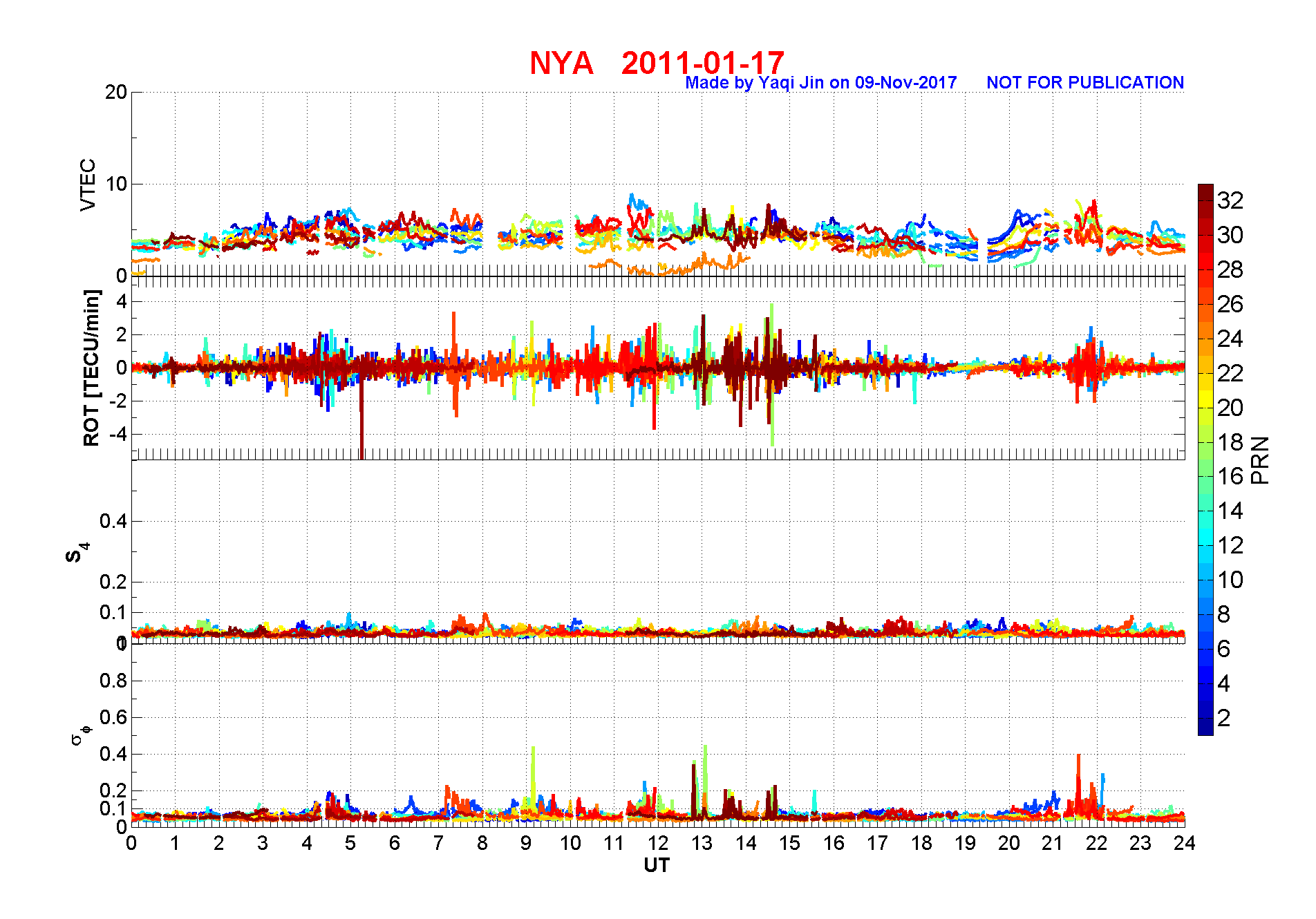Viewport: 1316px width, 919px height.
Task: Select the 'Made by Yaqi Jin on 09-Nov-2017' text
Action: (821, 83)
